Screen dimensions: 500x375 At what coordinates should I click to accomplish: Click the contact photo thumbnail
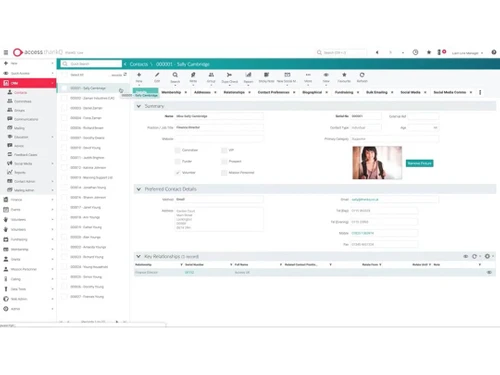point(377,163)
